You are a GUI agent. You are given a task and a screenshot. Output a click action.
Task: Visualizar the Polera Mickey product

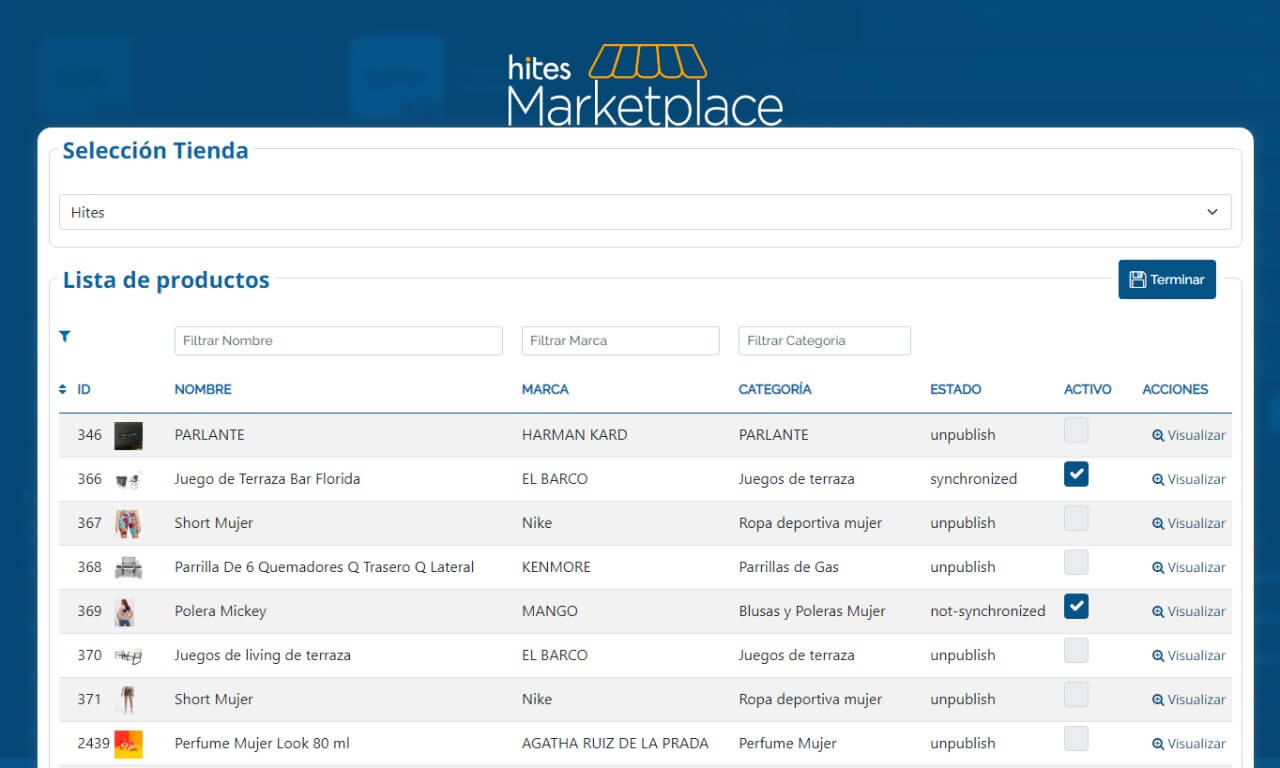point(1189,611)
